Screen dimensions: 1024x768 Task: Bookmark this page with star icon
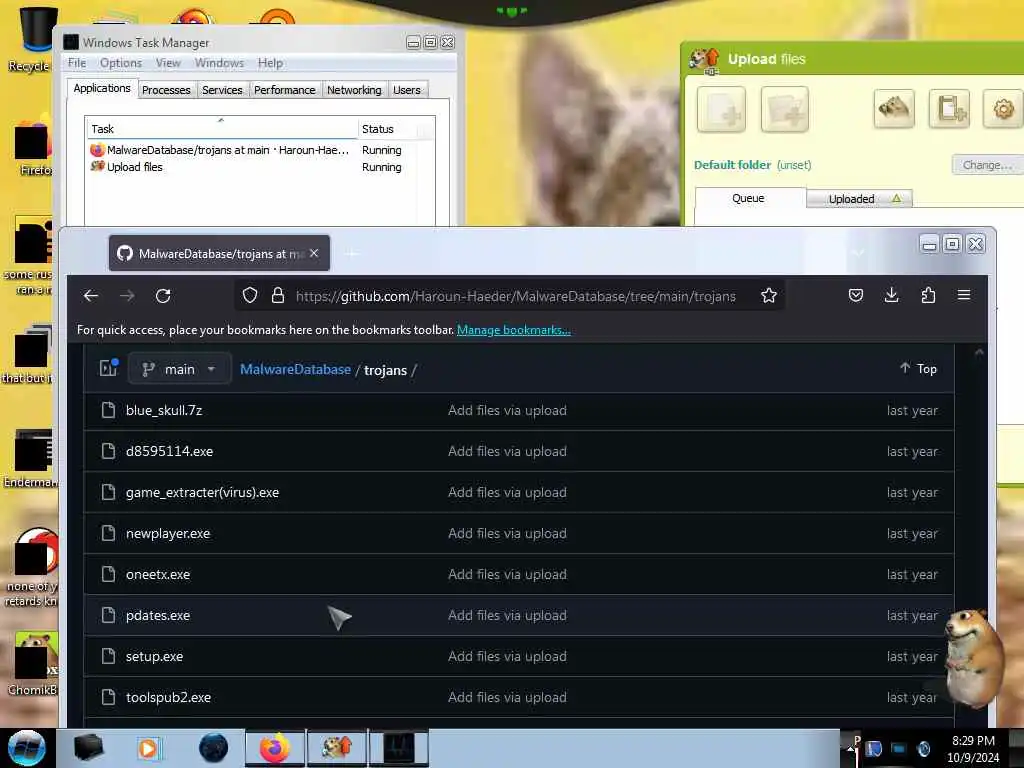point(769,296)
